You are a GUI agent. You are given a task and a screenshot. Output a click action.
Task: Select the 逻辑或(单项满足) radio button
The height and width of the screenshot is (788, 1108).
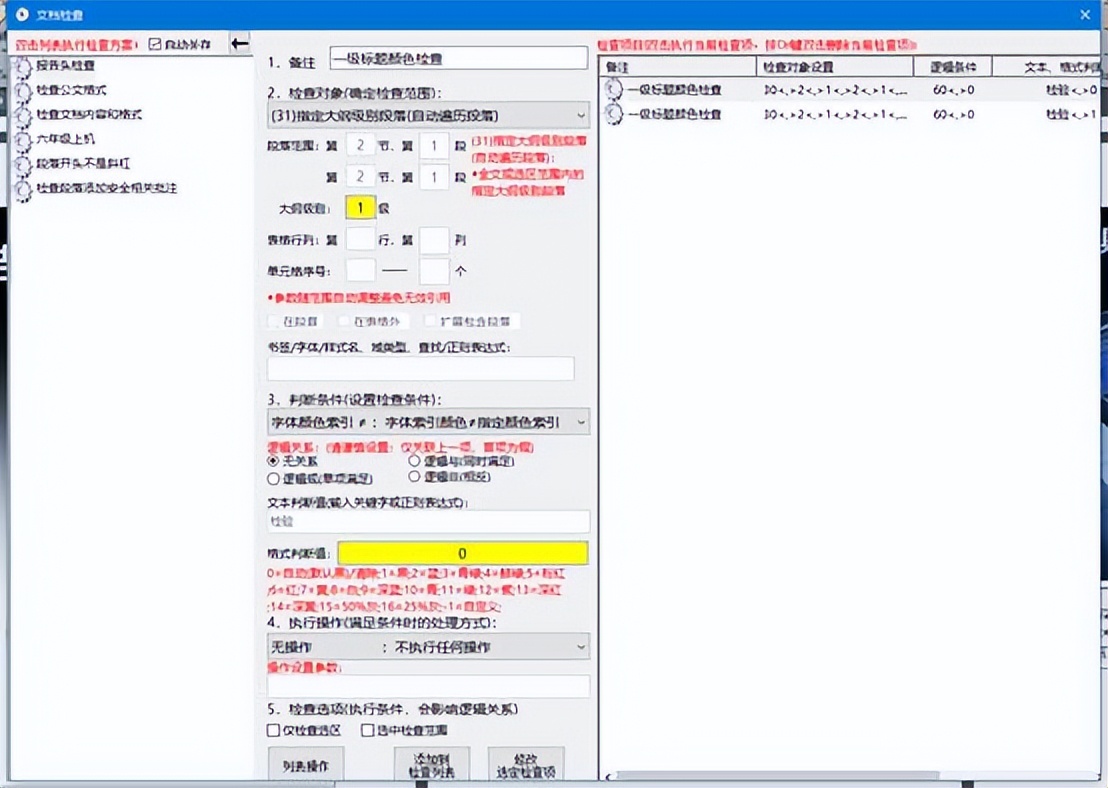[x=273, y=478]
